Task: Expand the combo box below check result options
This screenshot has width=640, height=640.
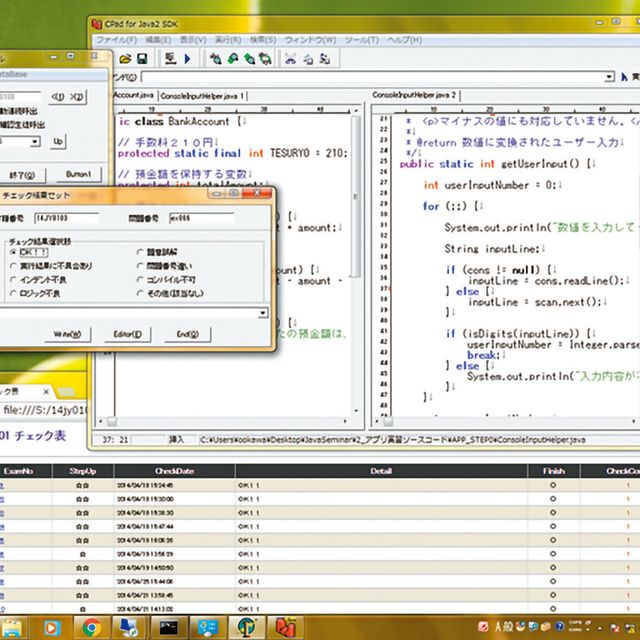Action: 263,313
